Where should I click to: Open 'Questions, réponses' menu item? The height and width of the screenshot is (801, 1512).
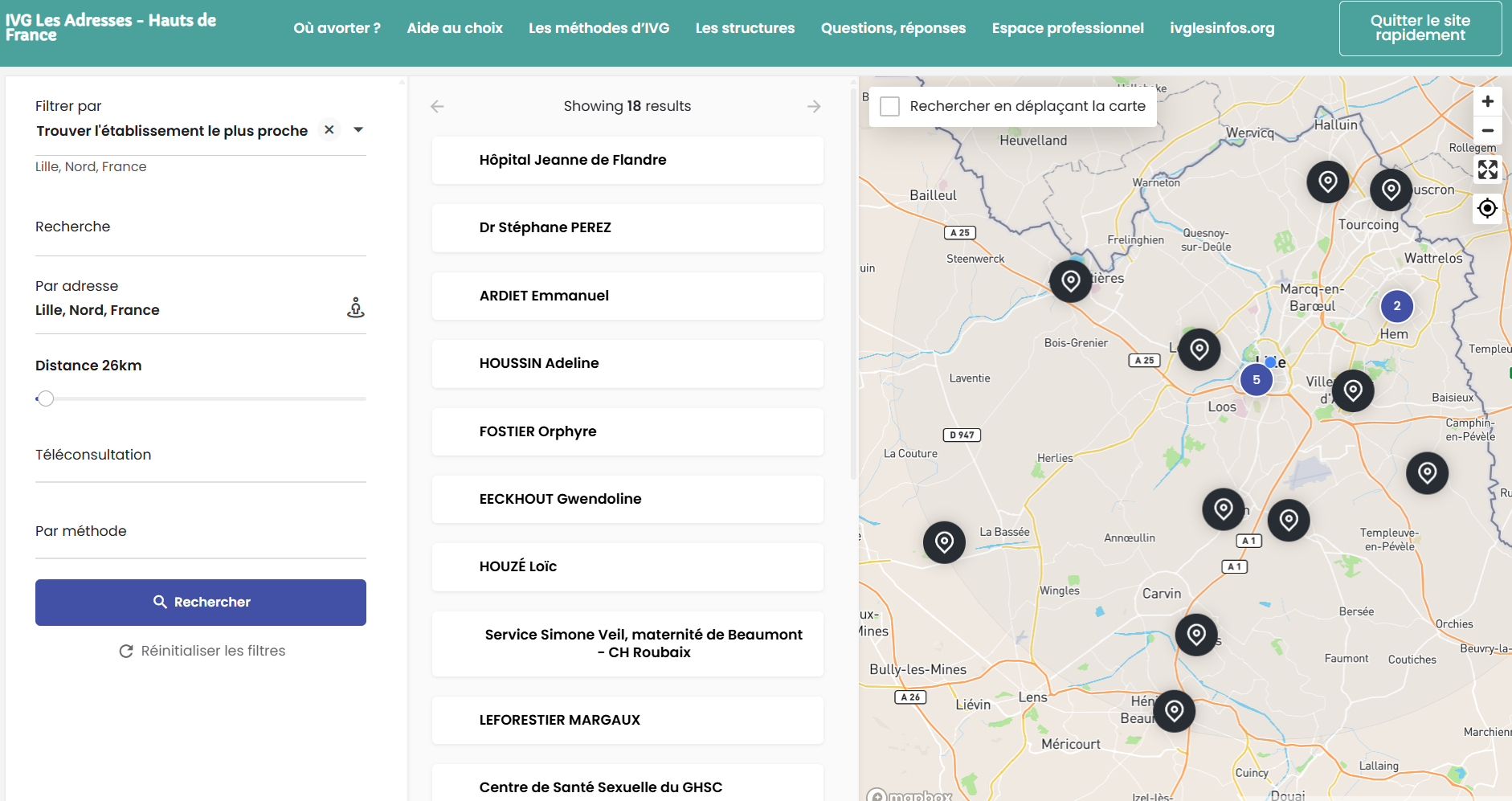point(893,28)
